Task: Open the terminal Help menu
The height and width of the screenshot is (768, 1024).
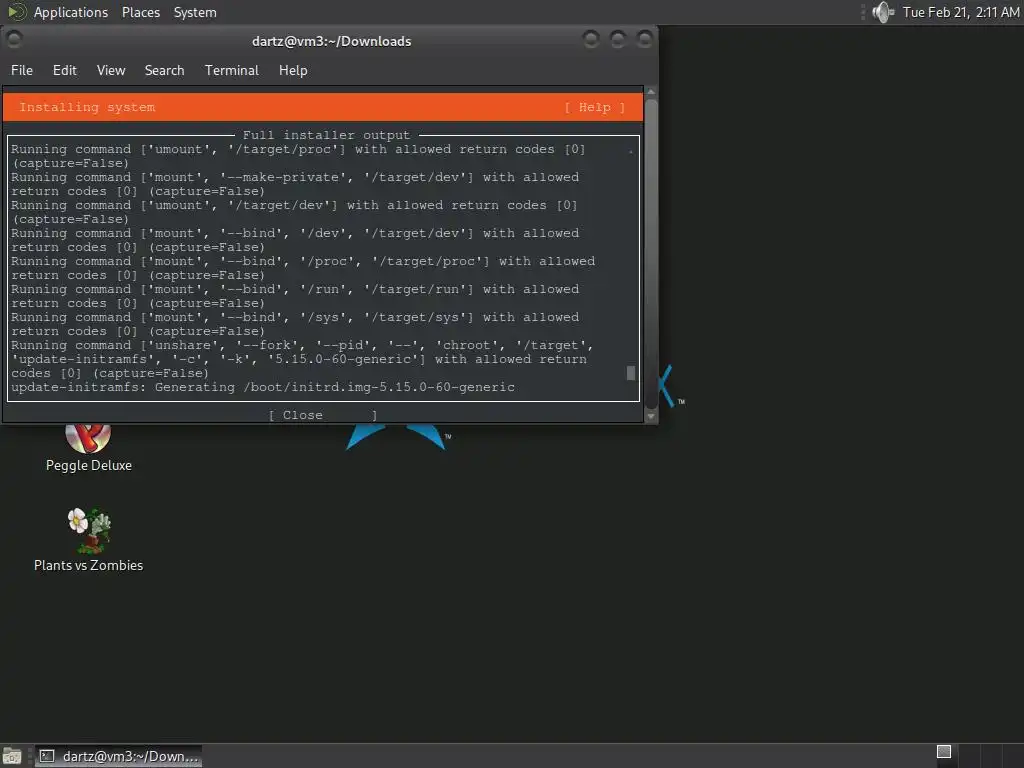Action: [x=293, y=71]
